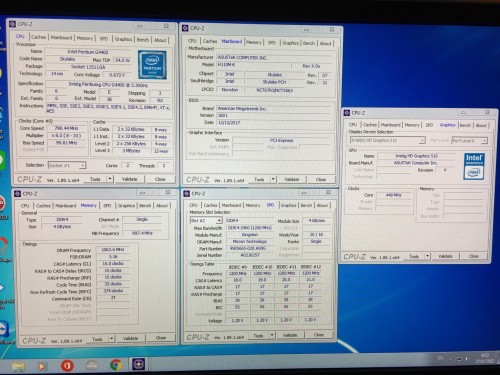500x375 pixels.
Task: Switch to Caches tab in CPU window
Action: pyautogui.click(x=39, y=37)
